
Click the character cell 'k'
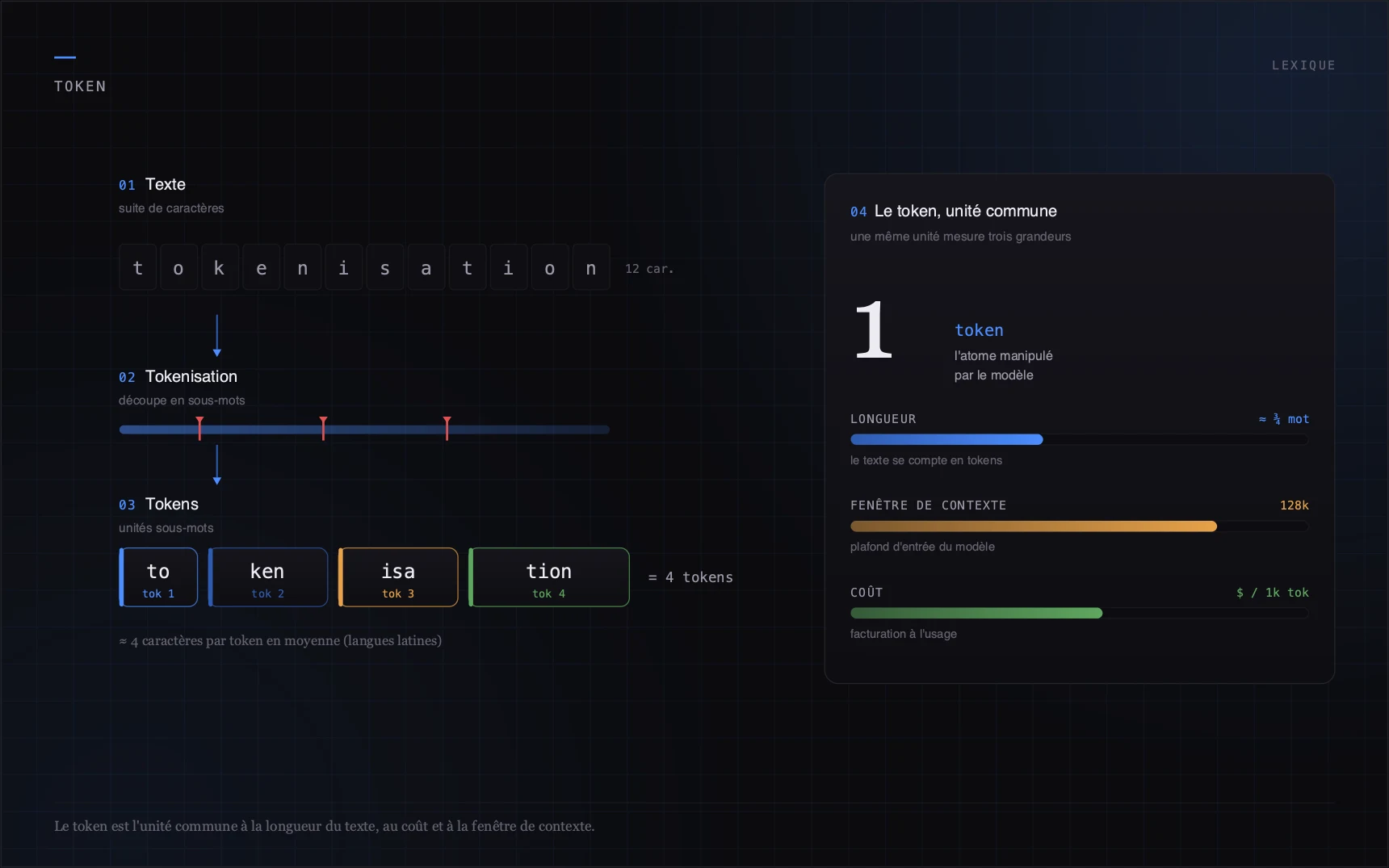coord(220,267)
